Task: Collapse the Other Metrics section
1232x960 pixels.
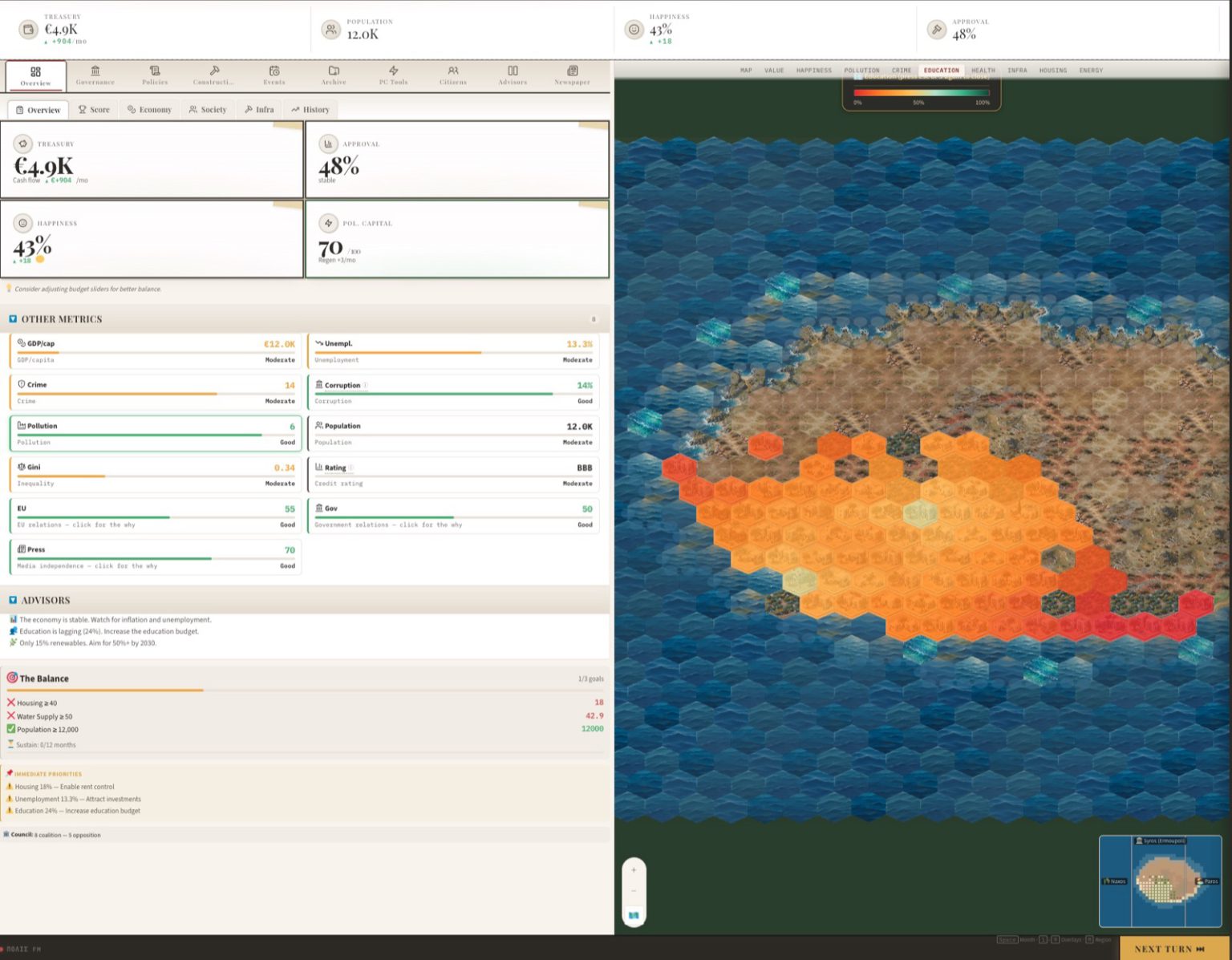Action: click(13, 319)
